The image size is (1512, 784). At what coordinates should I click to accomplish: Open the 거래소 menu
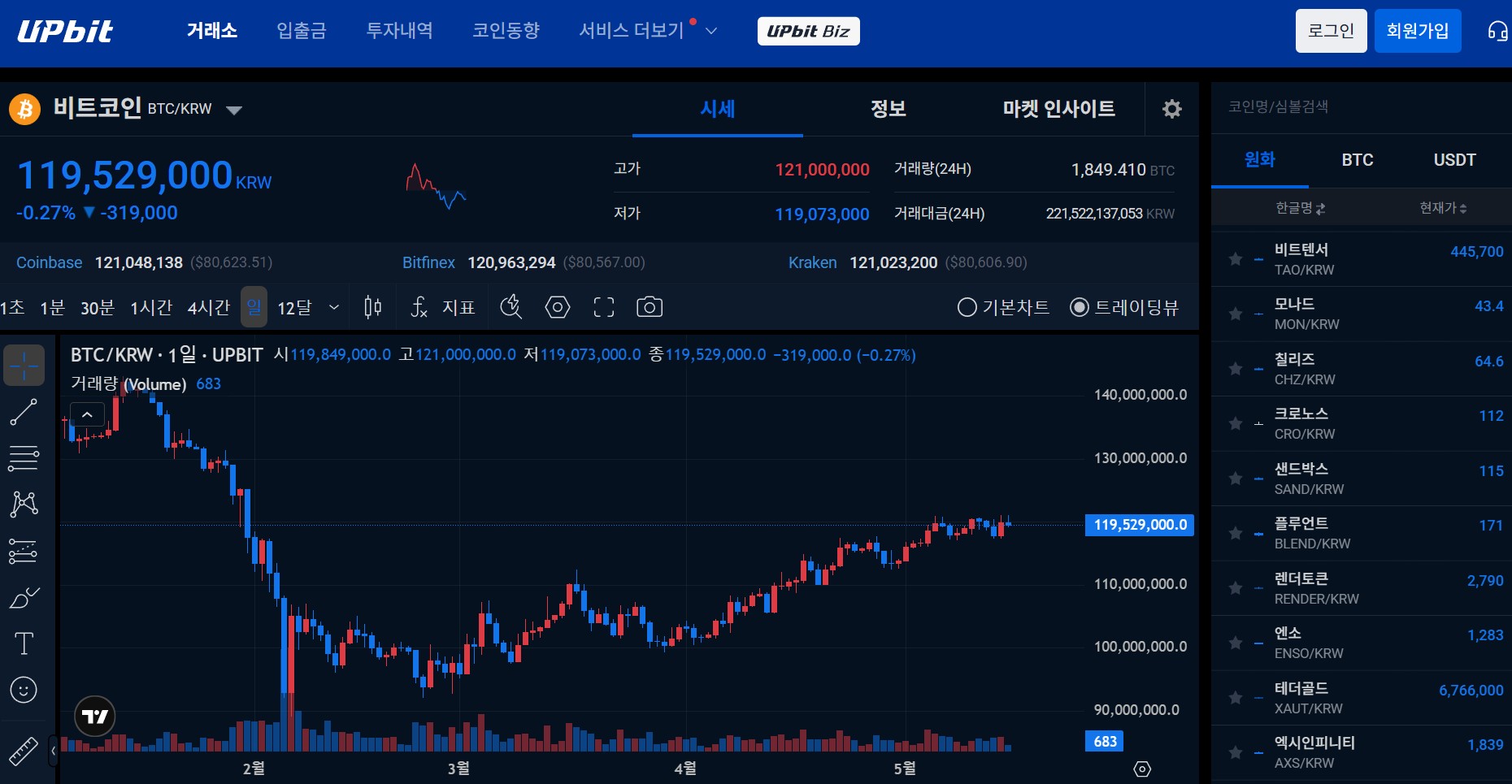212,31
